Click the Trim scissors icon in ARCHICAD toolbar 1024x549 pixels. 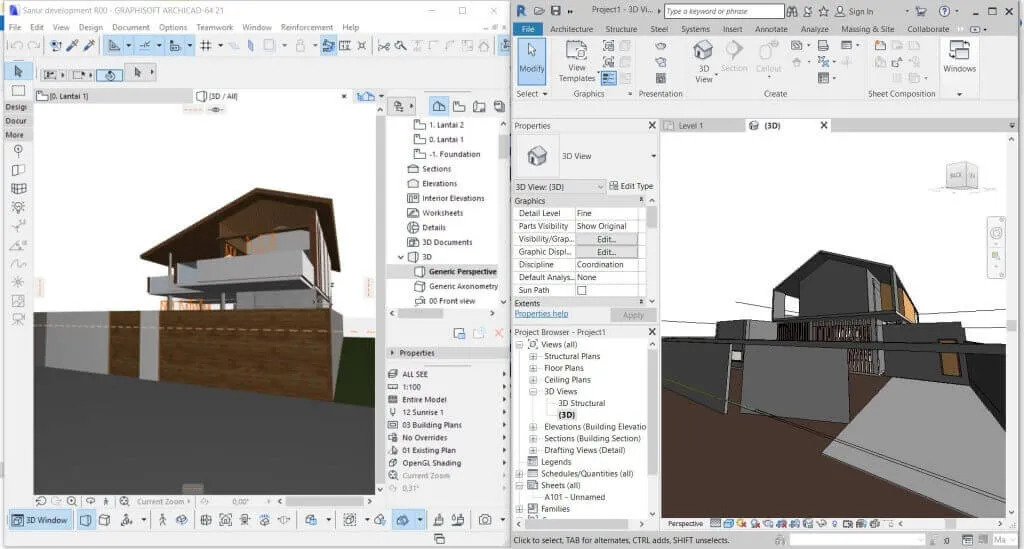pyautogui.click(x=384, y=46)
